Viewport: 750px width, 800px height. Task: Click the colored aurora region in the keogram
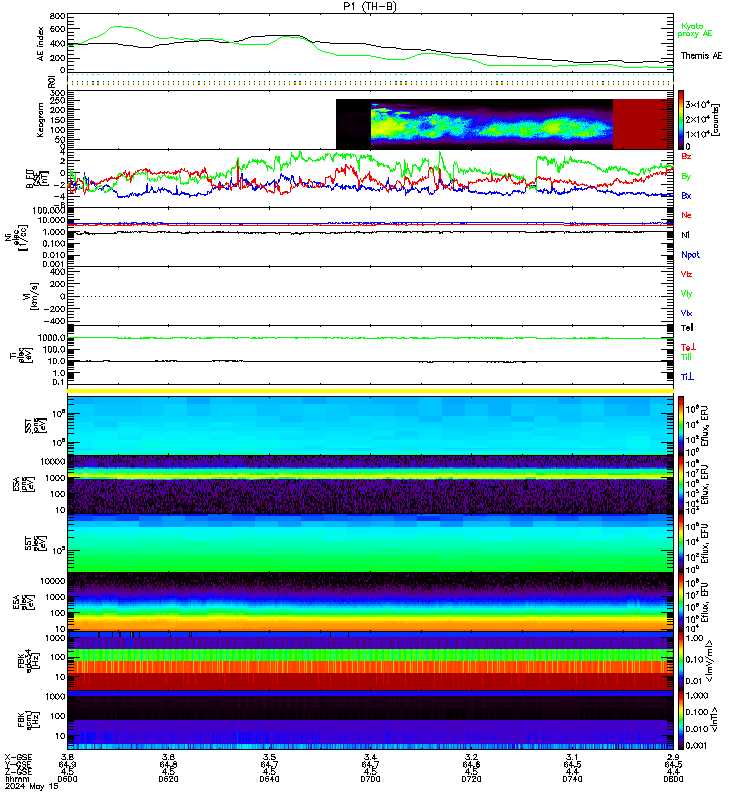pos(491,122)
